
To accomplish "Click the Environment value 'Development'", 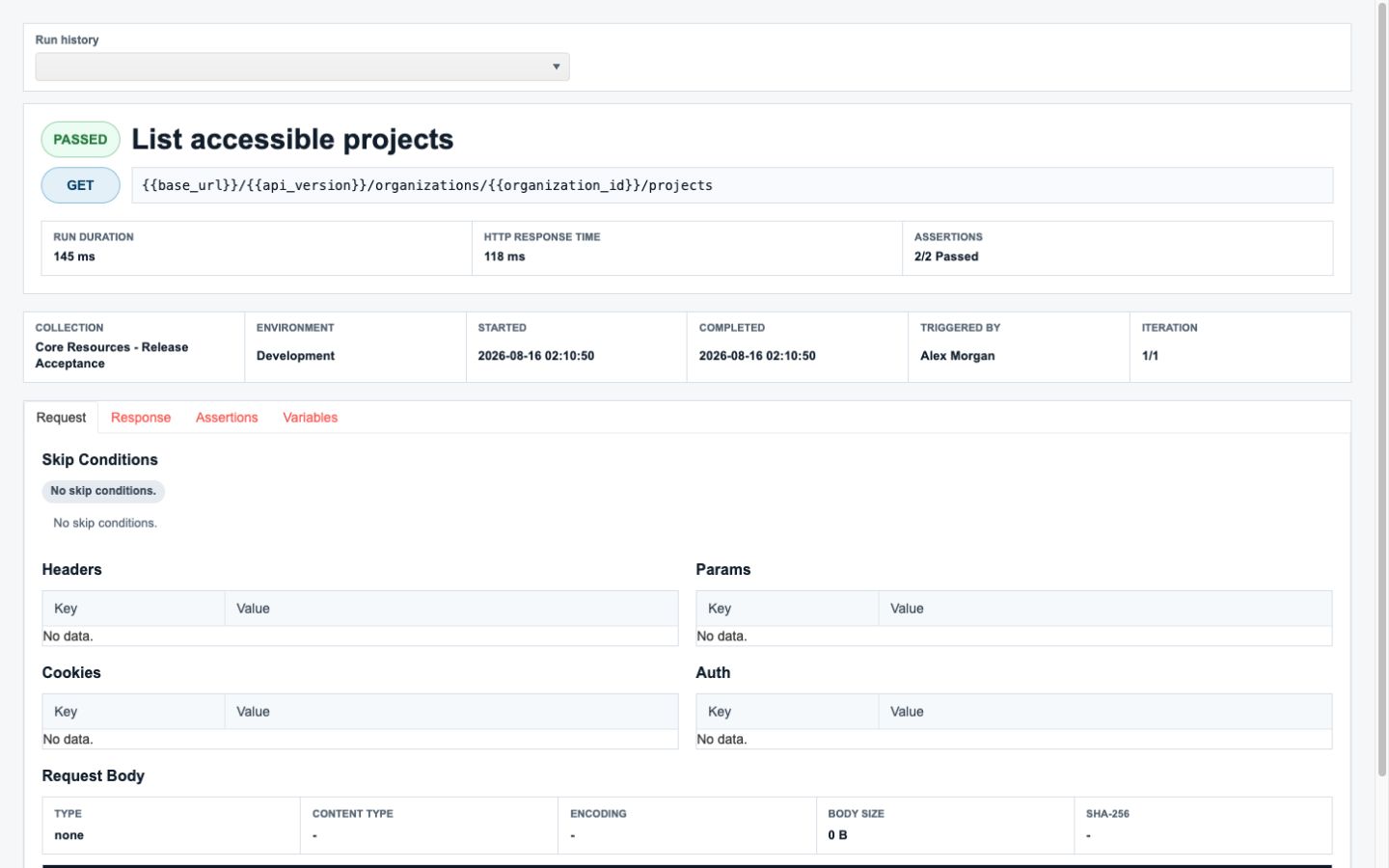I will point(295,356).
